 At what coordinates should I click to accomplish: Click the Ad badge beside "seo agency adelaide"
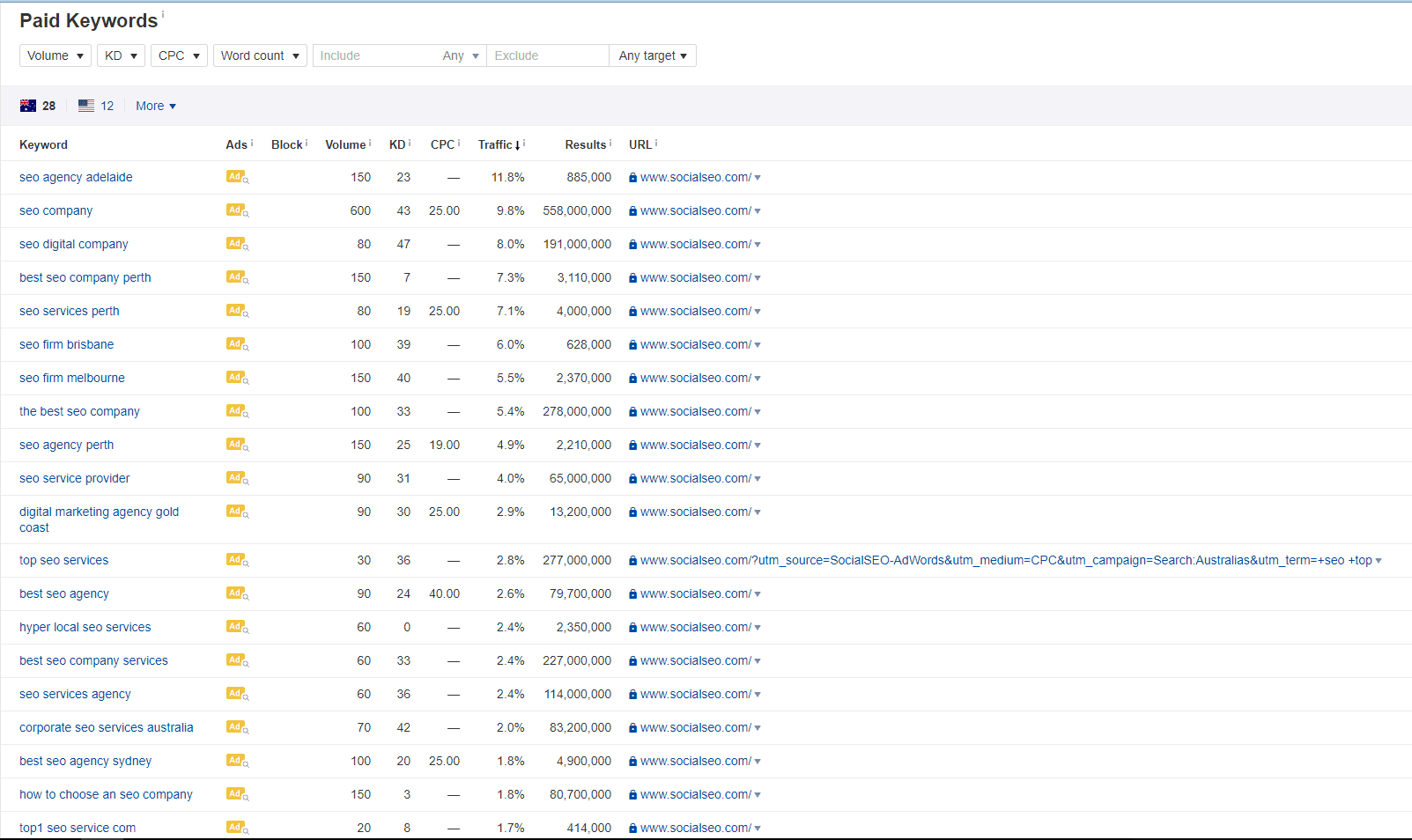tap(235, 176)
